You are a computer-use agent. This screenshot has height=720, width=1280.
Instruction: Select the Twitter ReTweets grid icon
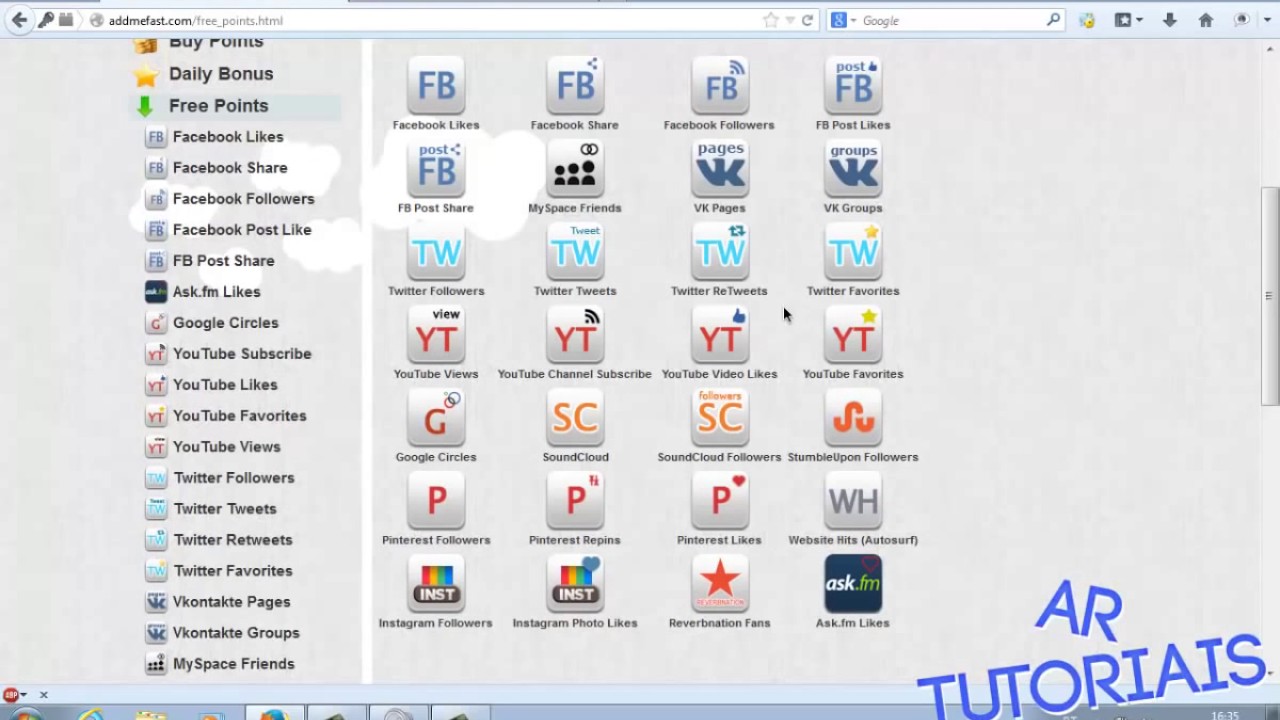click(720, 252)
